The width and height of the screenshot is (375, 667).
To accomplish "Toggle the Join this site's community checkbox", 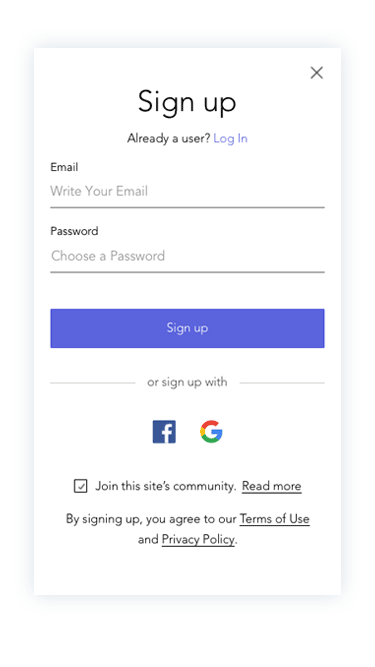I will (x=80, y=486).
